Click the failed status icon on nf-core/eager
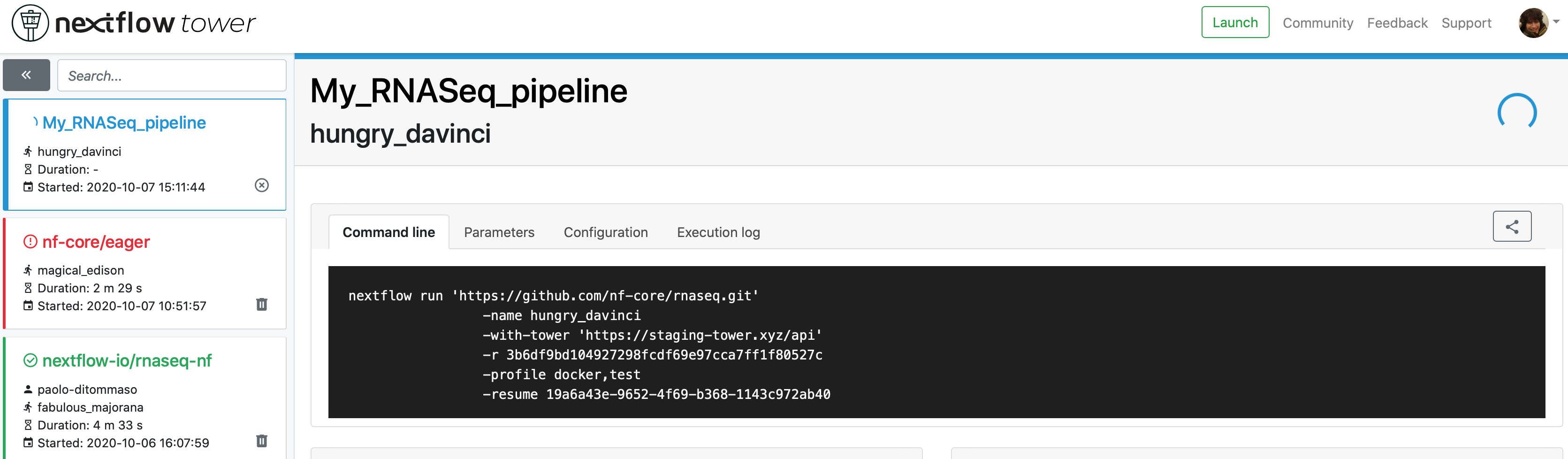 [30, 242]
